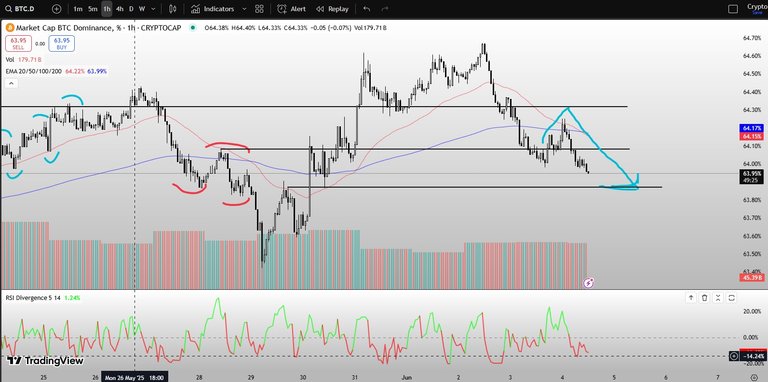Switch to the 4h timeframe
The image size is (768, 382).
pyautogui.click(x=120, y=9)
